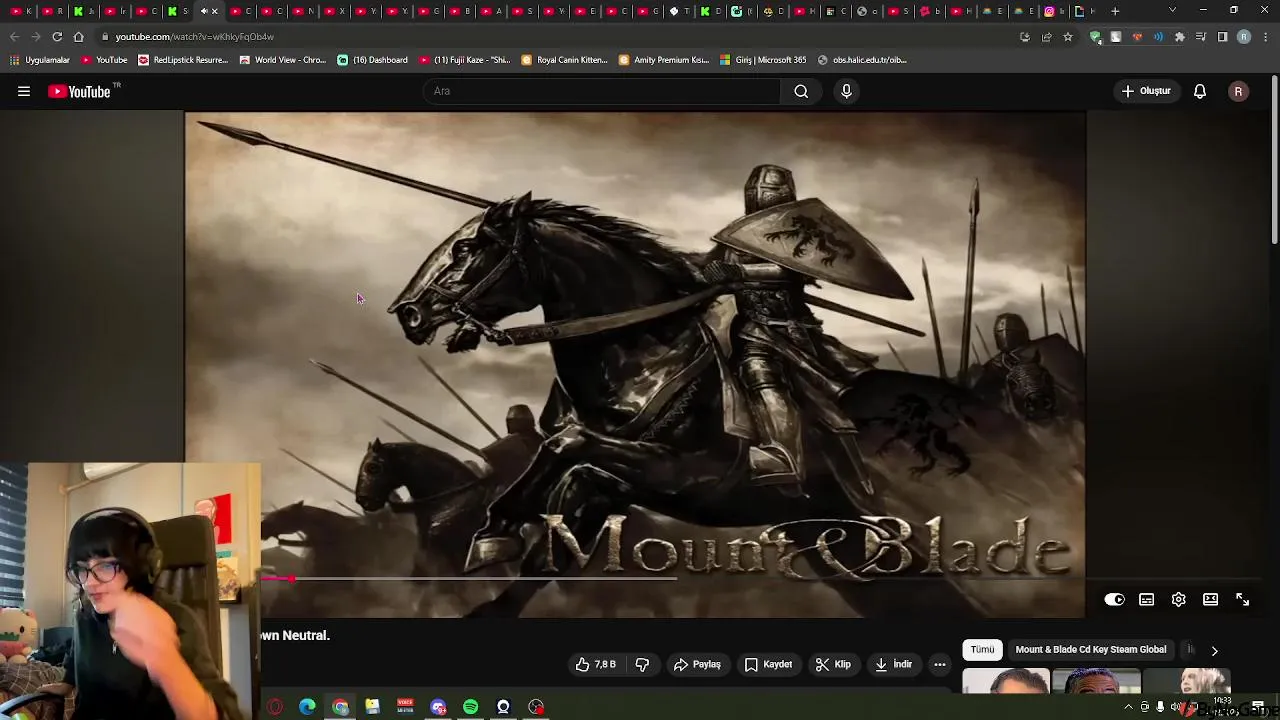Click the youtube.com address bar

pyautogui.click(x=560, y=37)
